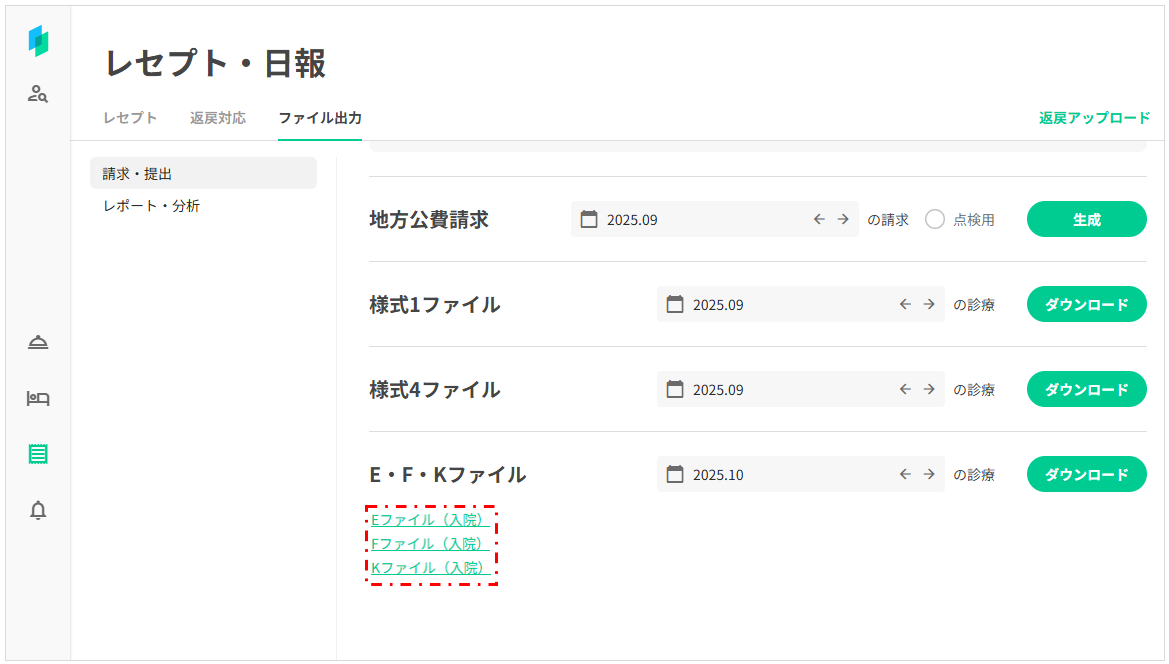The image size is (1169, 664).
Task: Open the bed ward icon in sidebar
Action: [x=38, y=399]
